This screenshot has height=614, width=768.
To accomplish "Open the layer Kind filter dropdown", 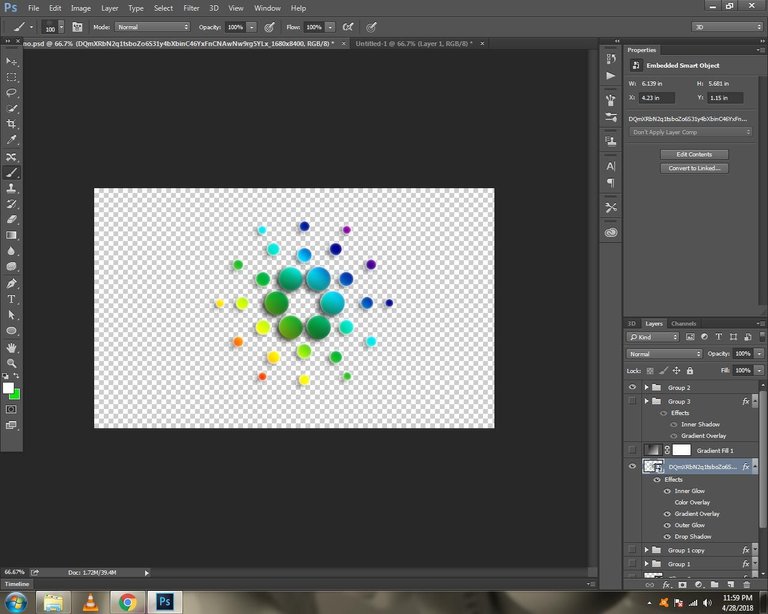I will [x=653, y=337].
